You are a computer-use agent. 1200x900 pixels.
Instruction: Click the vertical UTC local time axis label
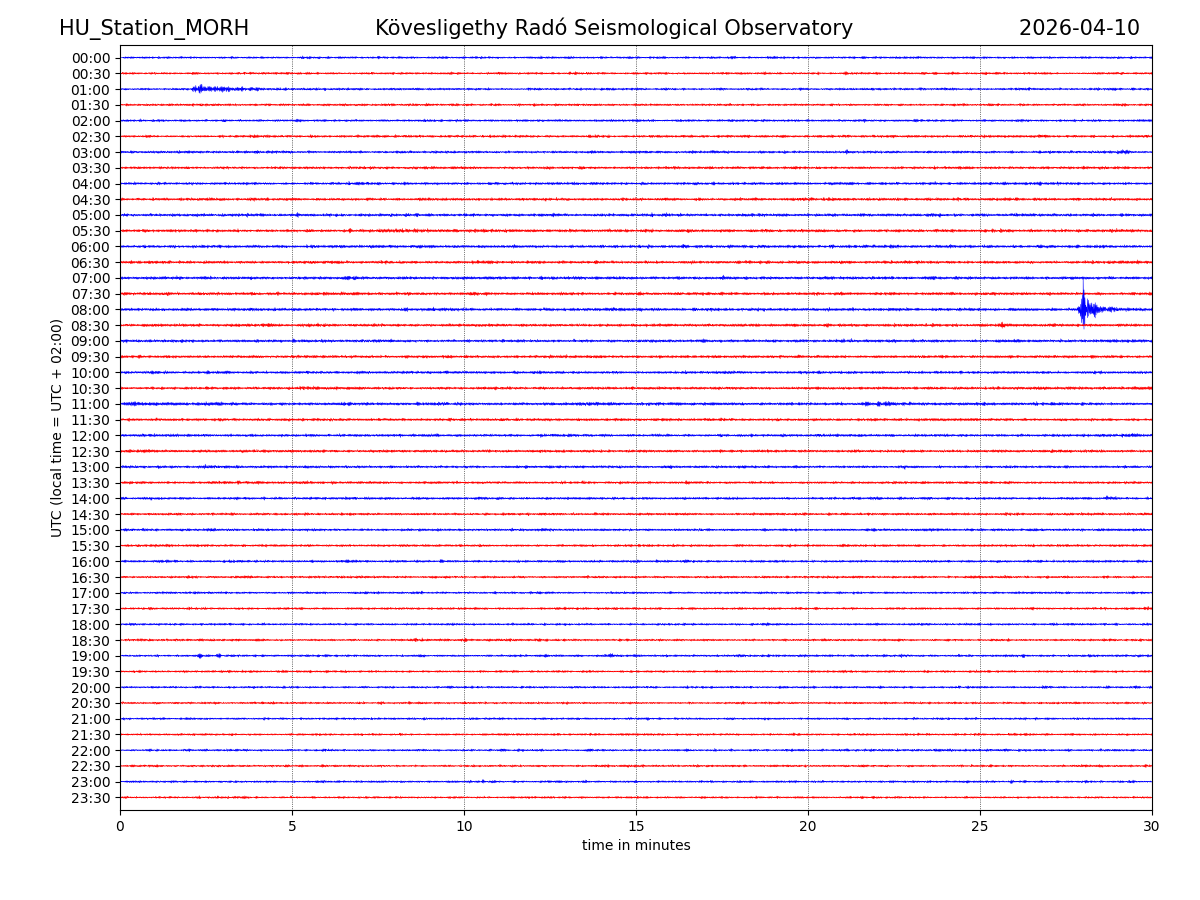click(57, 428)
